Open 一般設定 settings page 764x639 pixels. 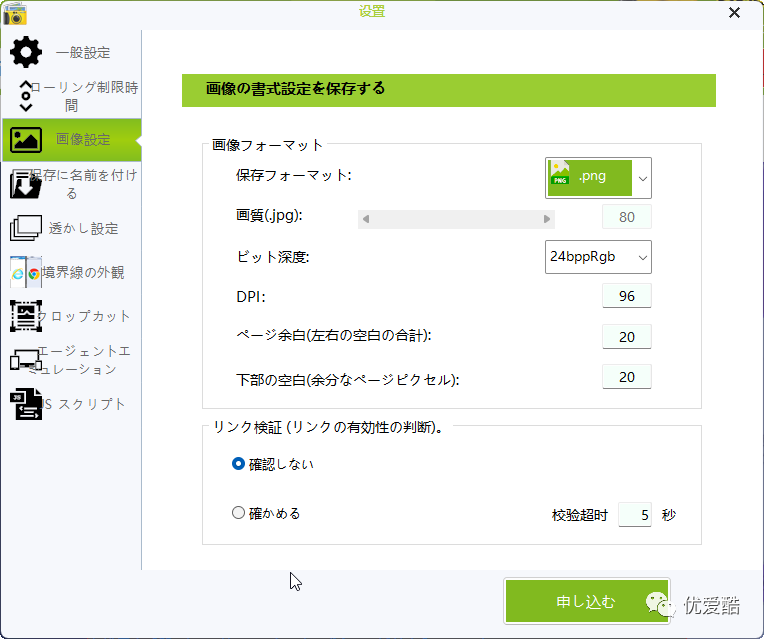(72, 52)
